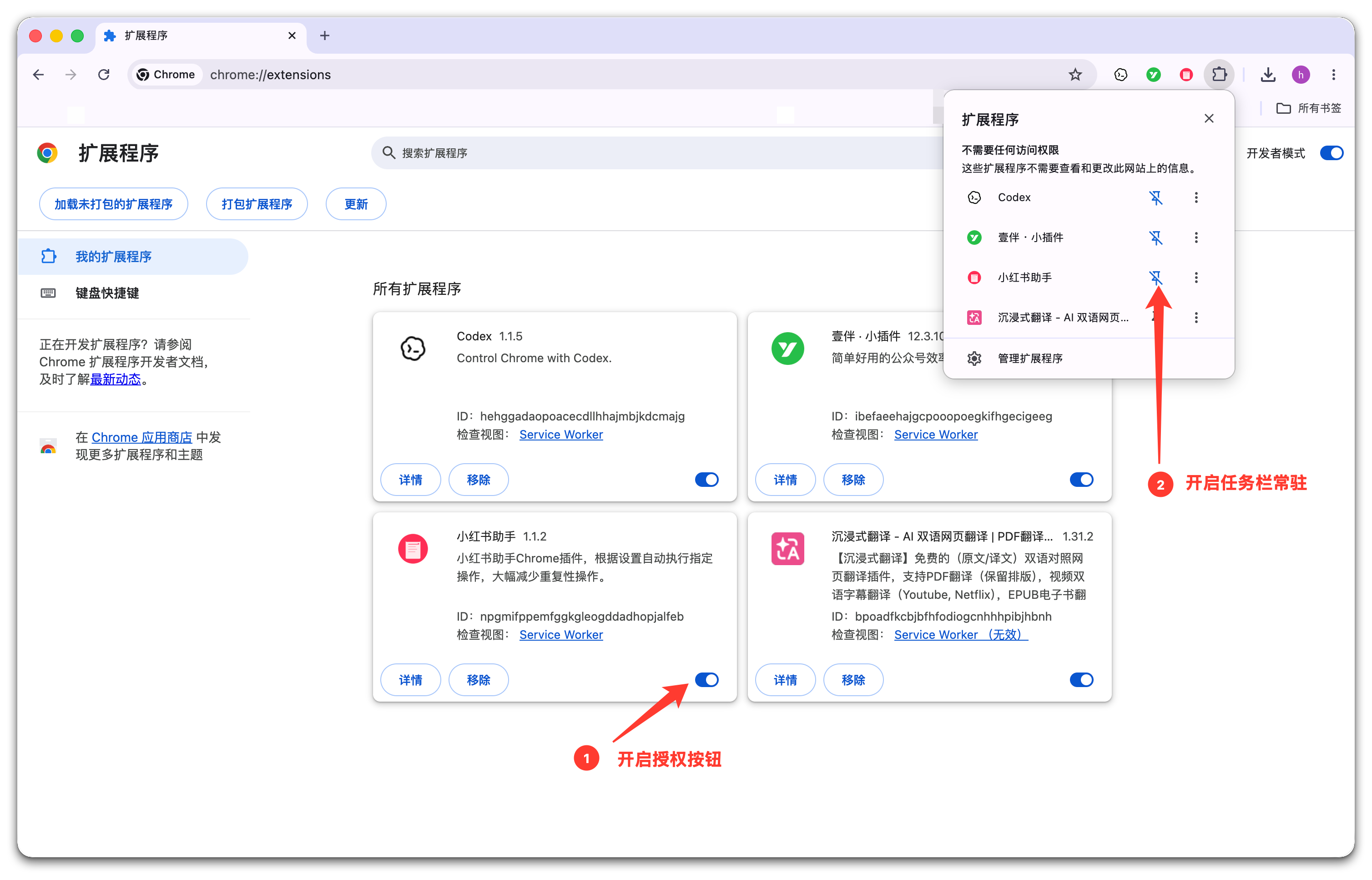Remove the Codex extension with 移除
Image resolution: width=1372 pixels, height=880 pixels.
click(x=478, y=480)
